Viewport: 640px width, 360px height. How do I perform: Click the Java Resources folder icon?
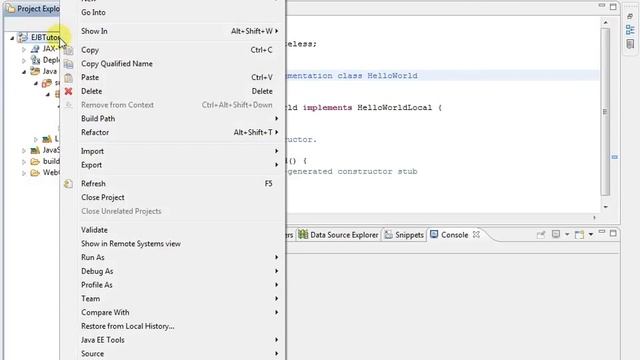pyautogui.click(x=36, y=71)
